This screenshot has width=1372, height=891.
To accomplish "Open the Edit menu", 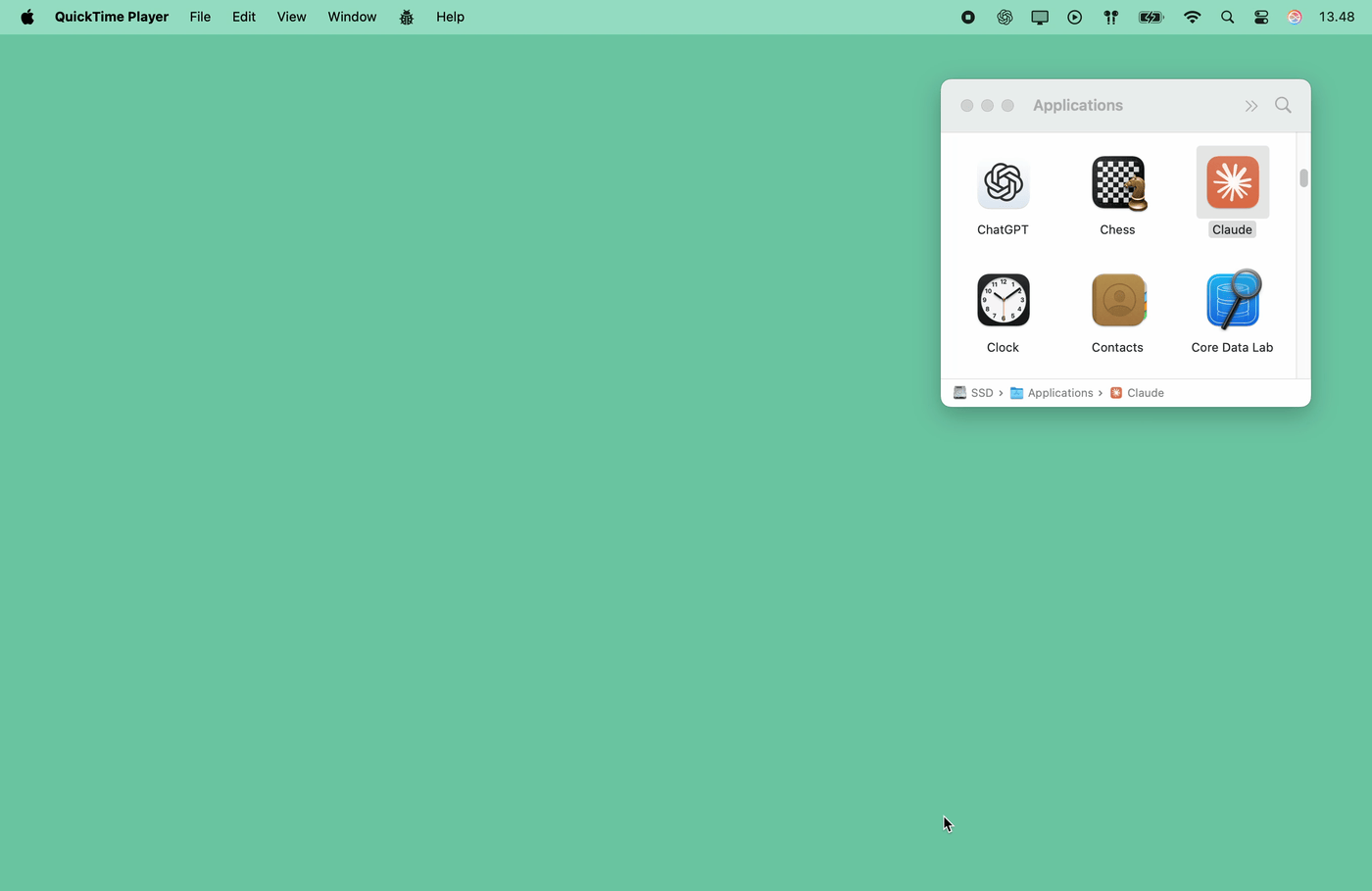I will tap(244, 17).
